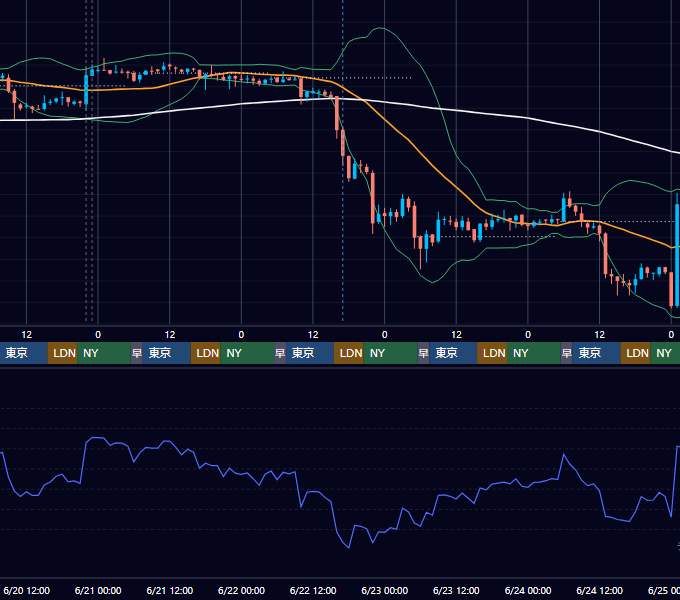Select the 東京 session block on 6/22
680x600 pixels.
[310, 353]
